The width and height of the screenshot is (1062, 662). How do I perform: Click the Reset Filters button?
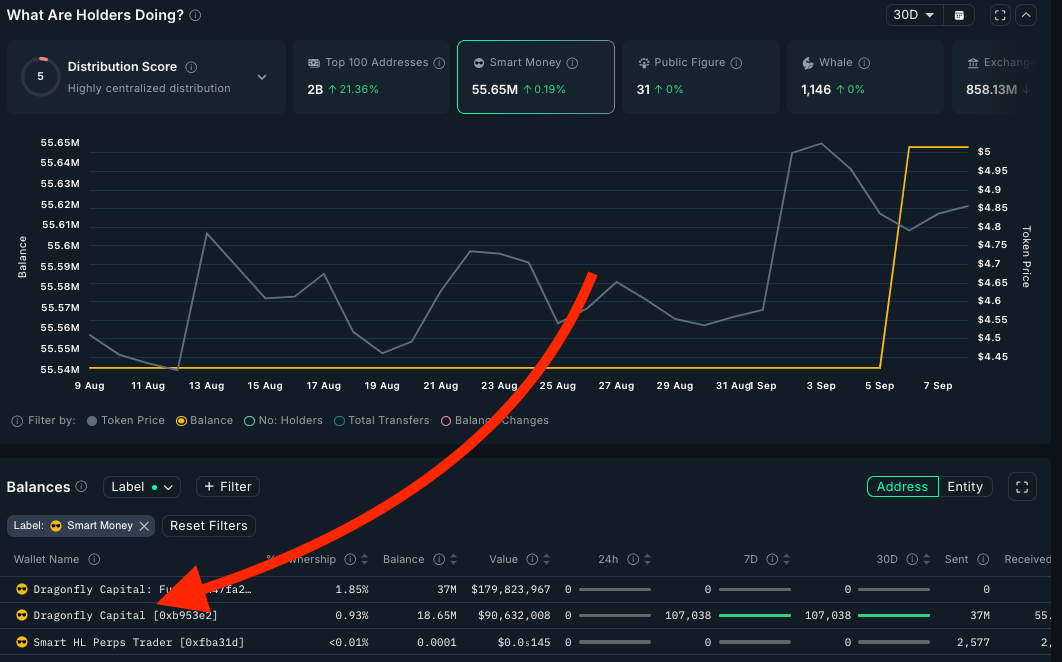[x=208, y=526]
